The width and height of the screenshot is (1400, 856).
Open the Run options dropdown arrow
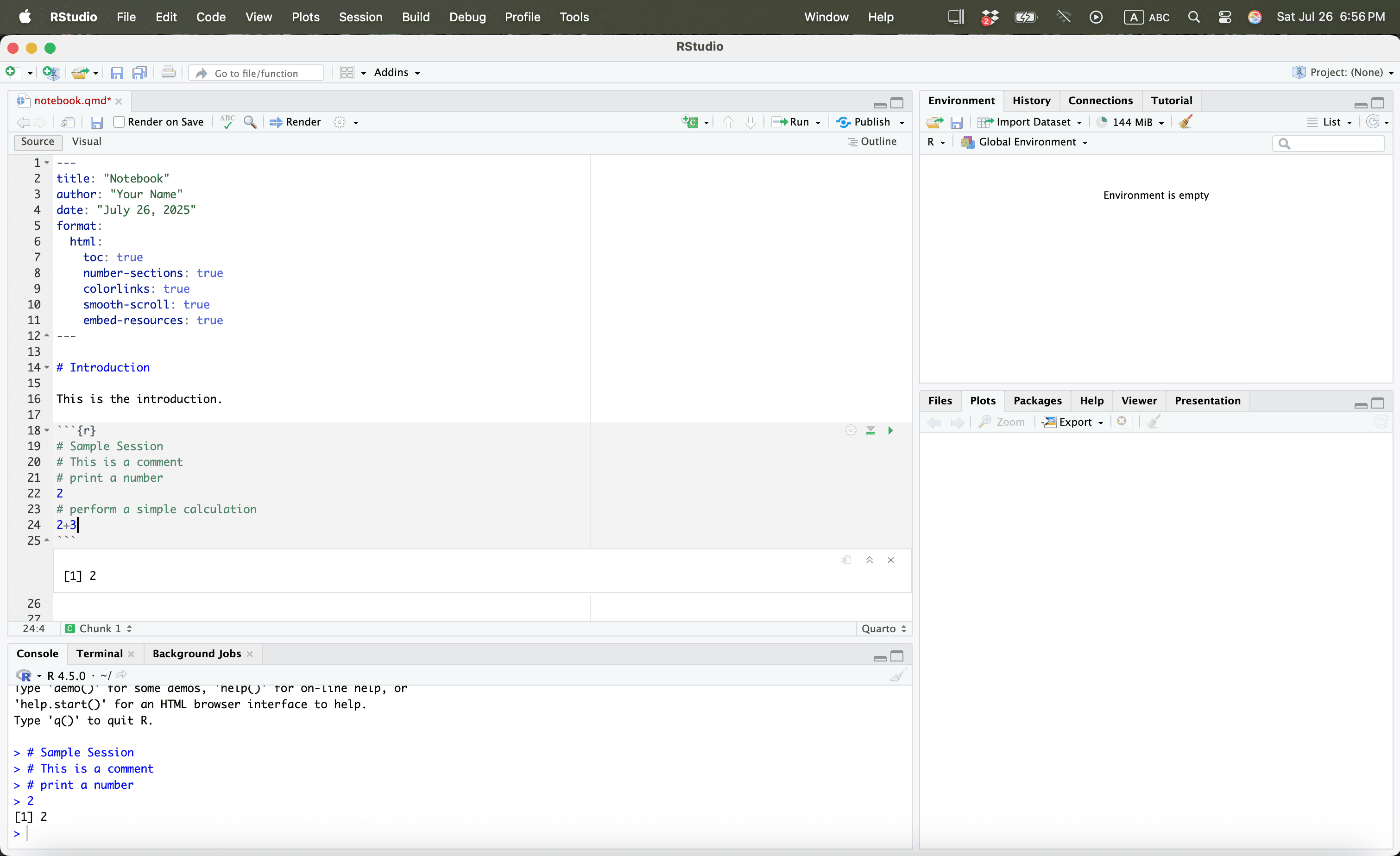pyautogui.click(x=818, y=122)
